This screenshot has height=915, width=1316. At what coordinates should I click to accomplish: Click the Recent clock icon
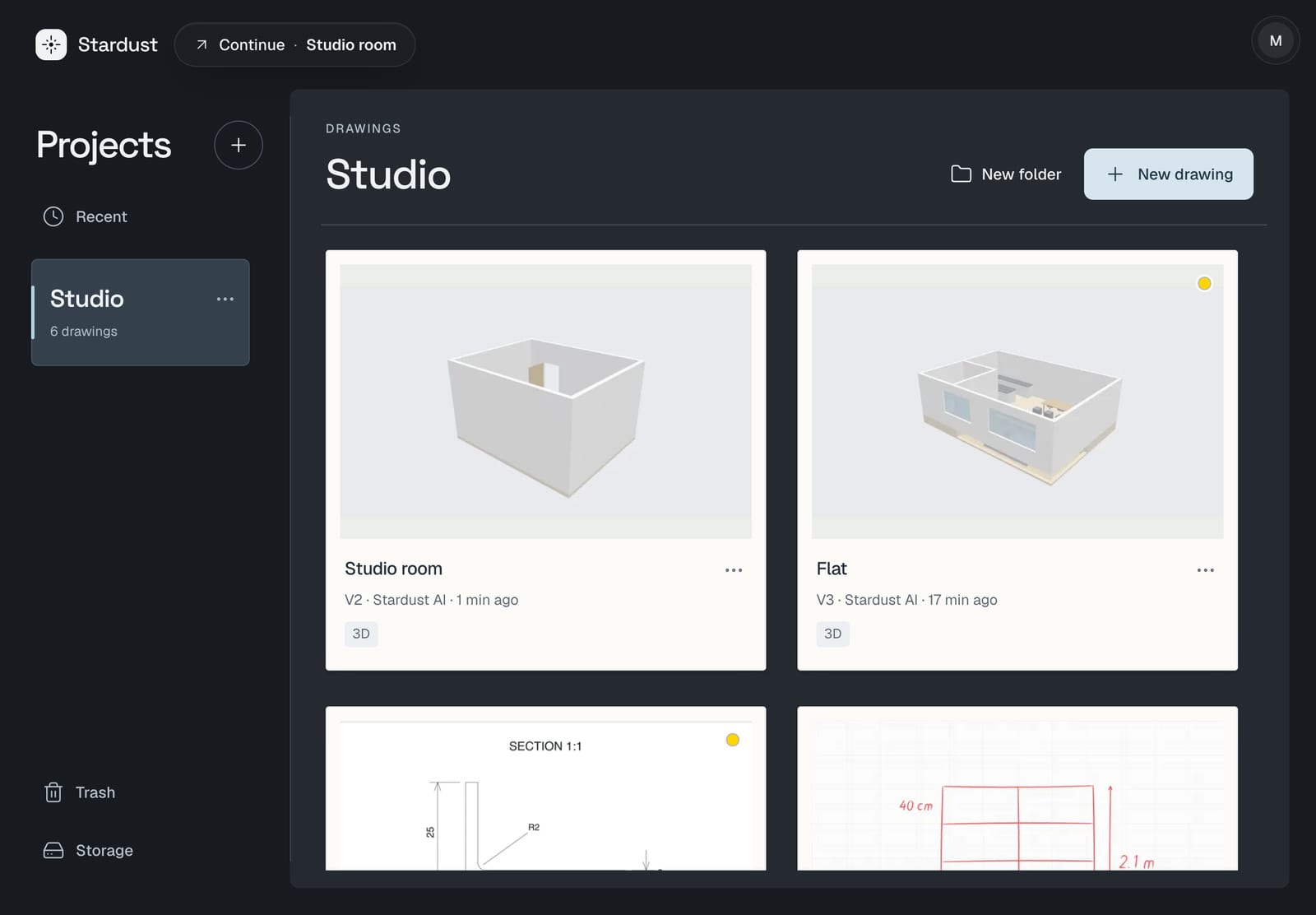(53, 216)
